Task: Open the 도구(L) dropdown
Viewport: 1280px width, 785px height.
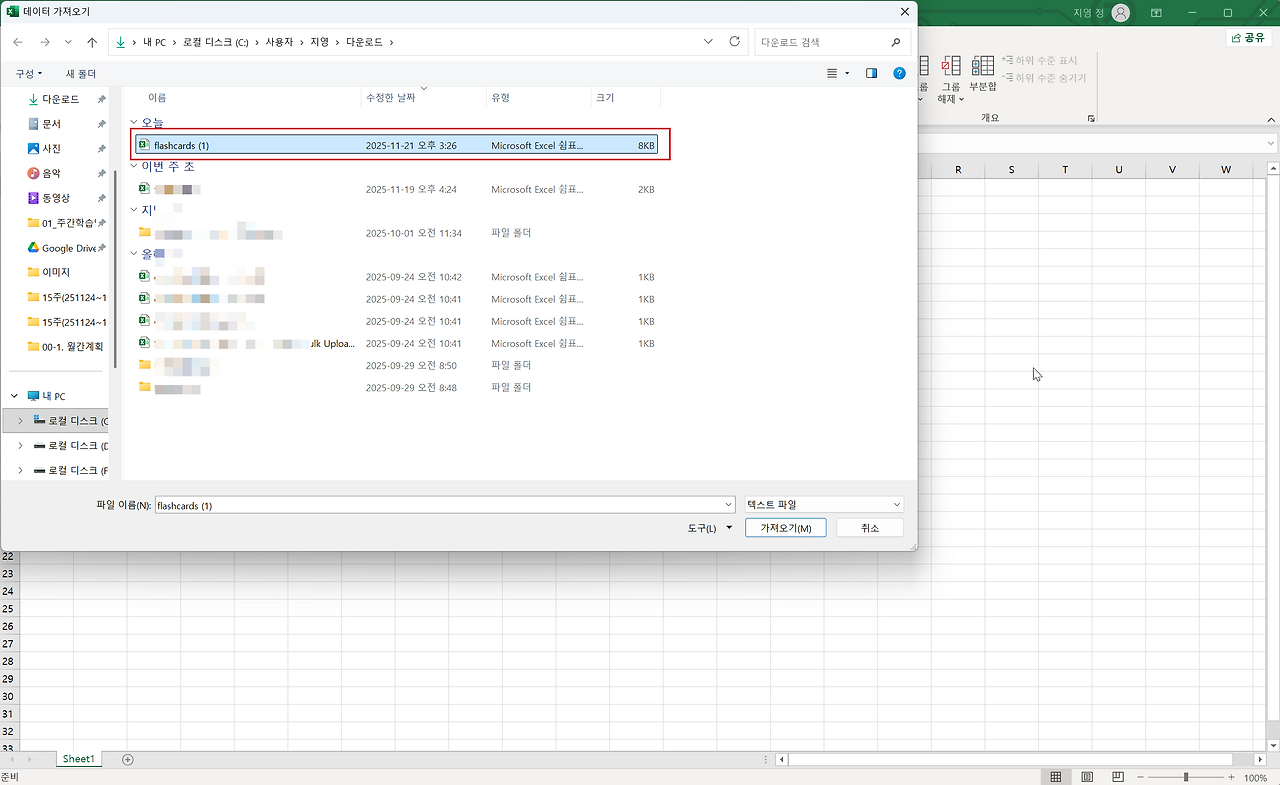Action: point(710,527)
